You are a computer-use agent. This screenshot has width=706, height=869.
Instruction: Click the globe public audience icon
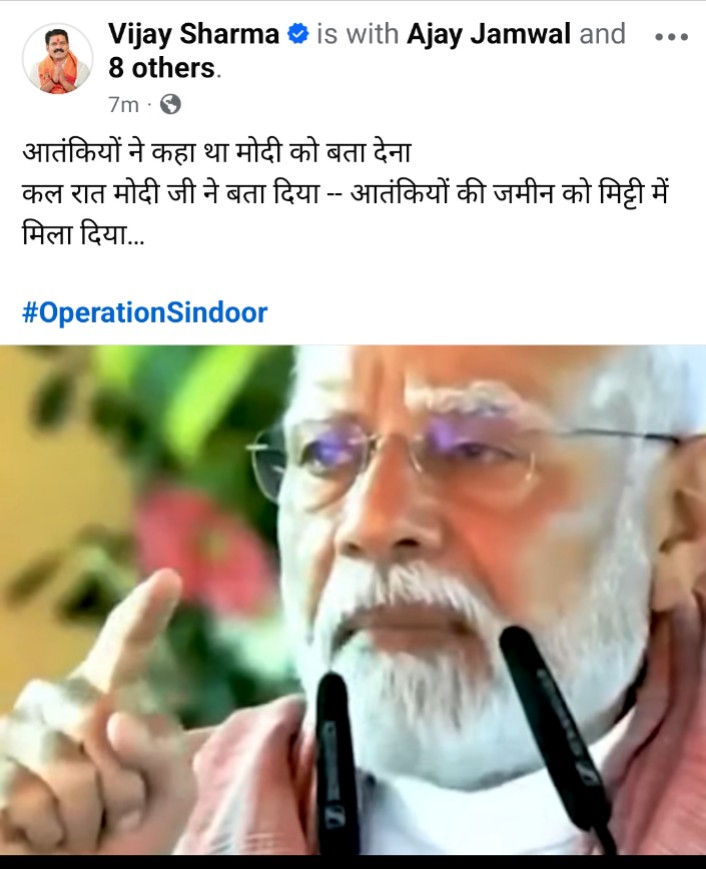tap(170, 104)
